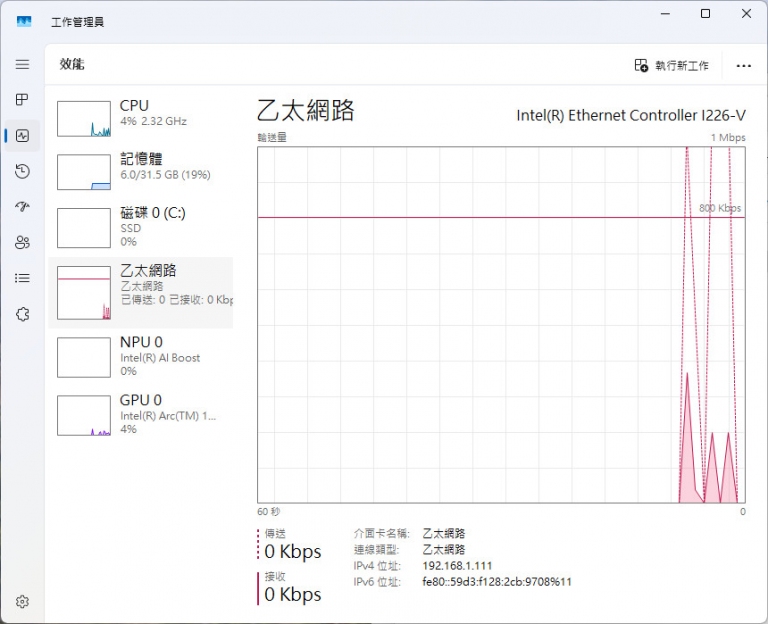The width and height of the screenshot is (768, 624).
Task: Click the Intel(R) Ethernet Controller I226-V label
Action: coord(631,116)
